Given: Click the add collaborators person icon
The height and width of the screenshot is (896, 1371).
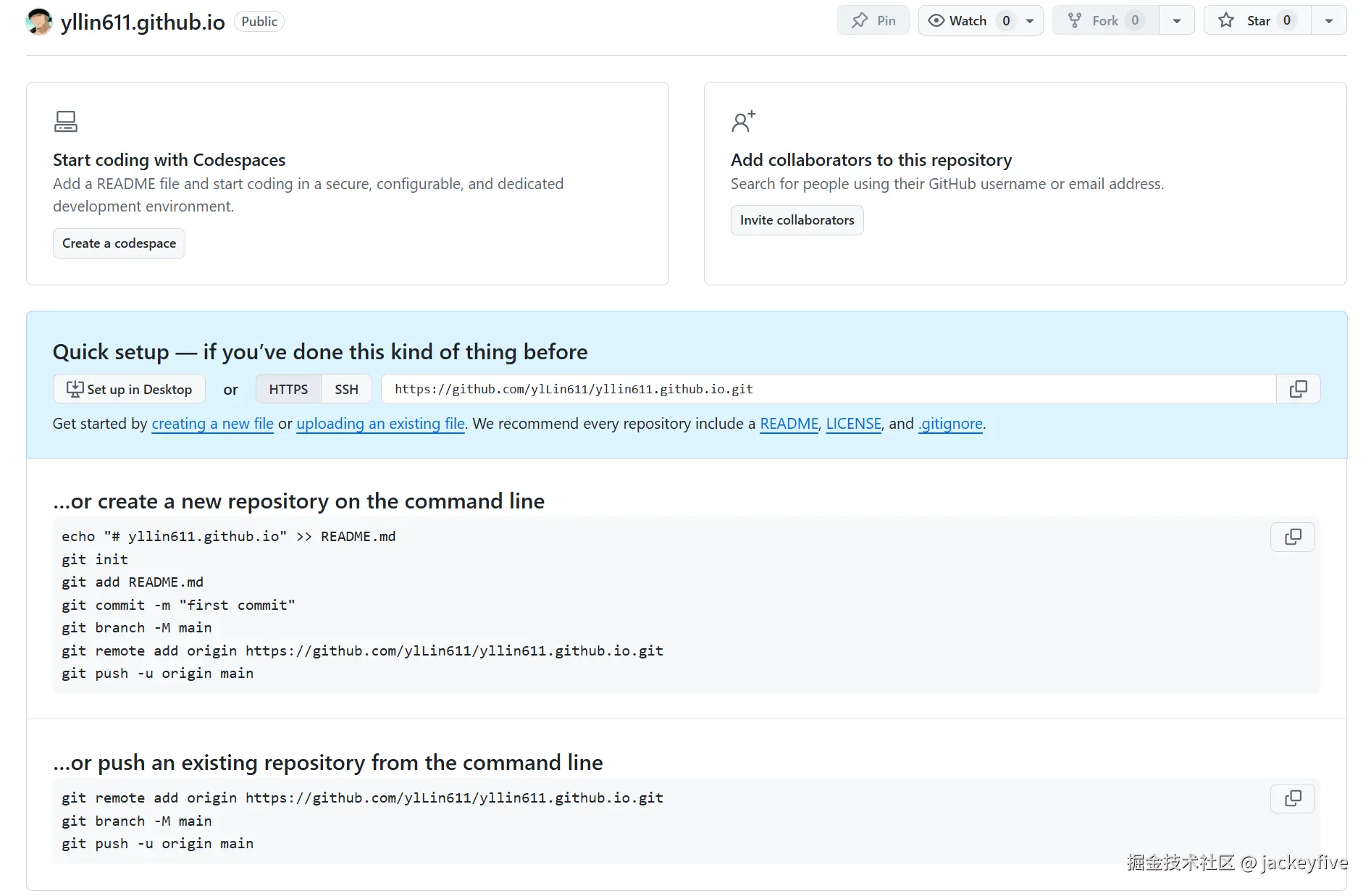Looking at the screenshot, I should [743, 121].
